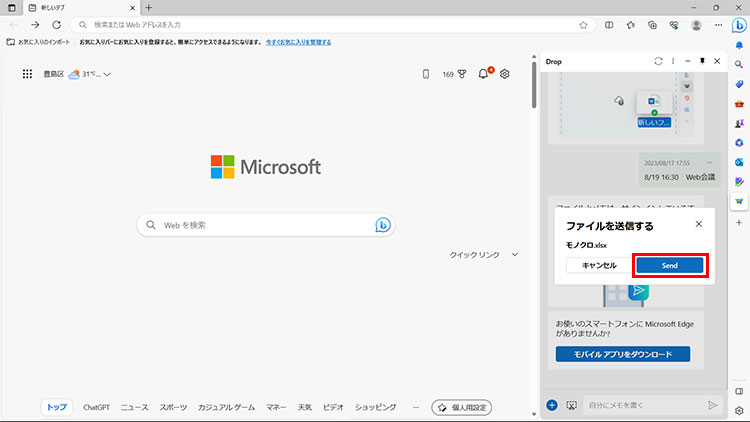Screen dimensions: 750x422
Task: Close the ファイルを送信する dialog with X
Action: coord(698,225)
